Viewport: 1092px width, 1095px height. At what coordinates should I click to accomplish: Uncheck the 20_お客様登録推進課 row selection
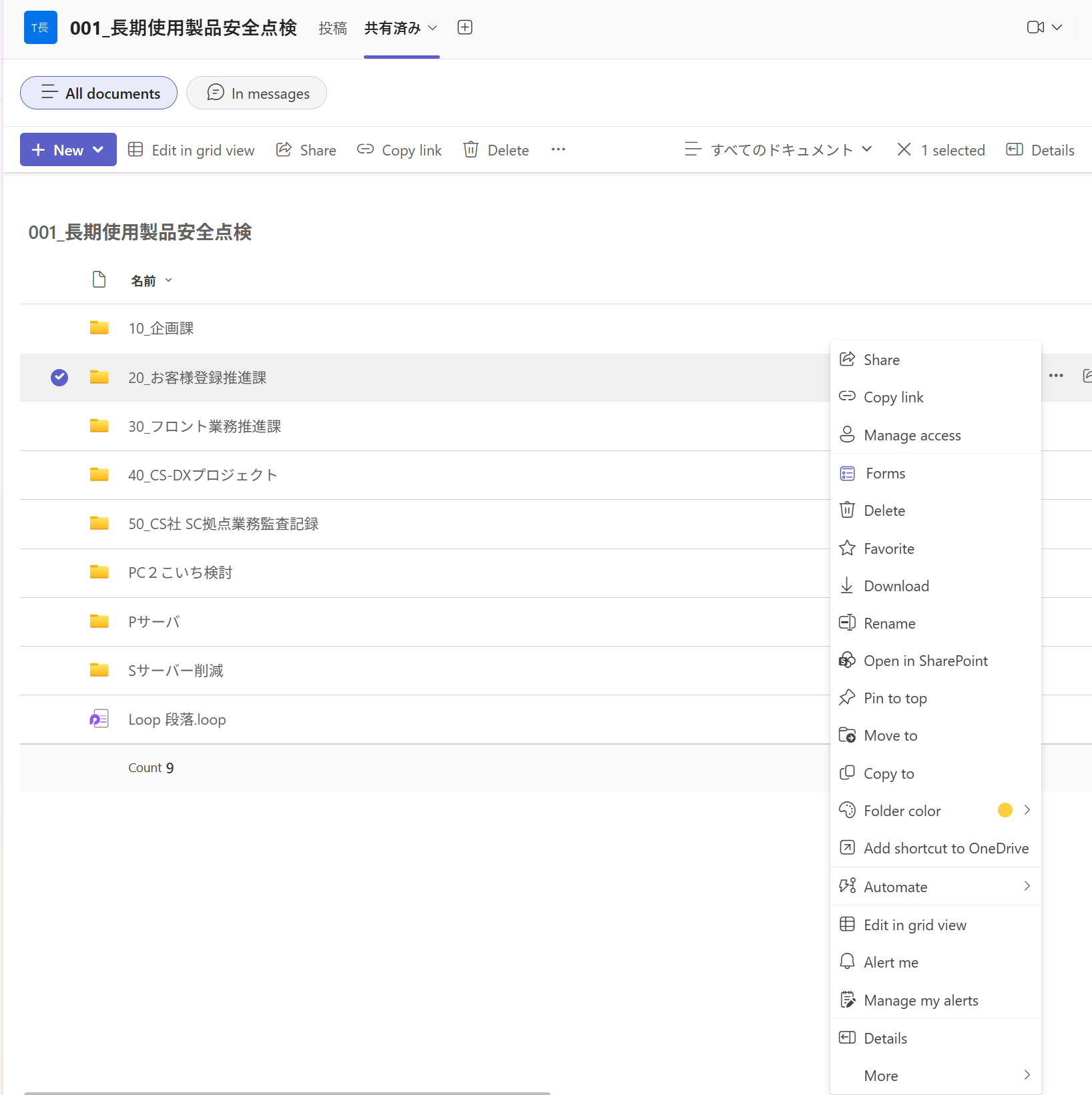point(59,378)
